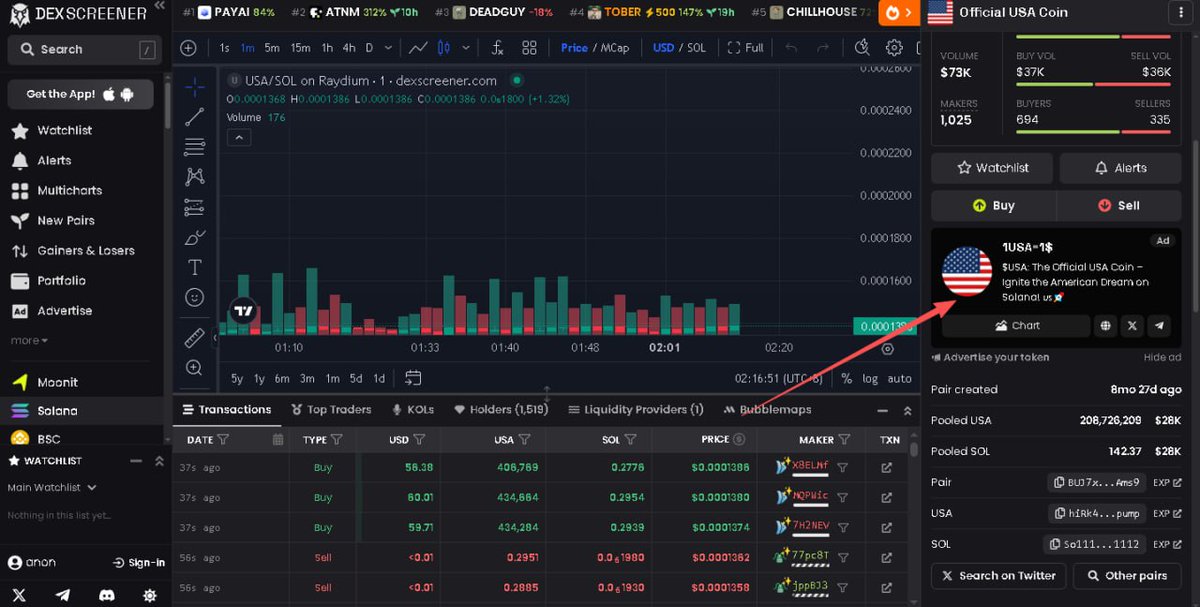Expand the transactions panel upward
Viewport: 1200px width, 607px height.
coord(908,410)
